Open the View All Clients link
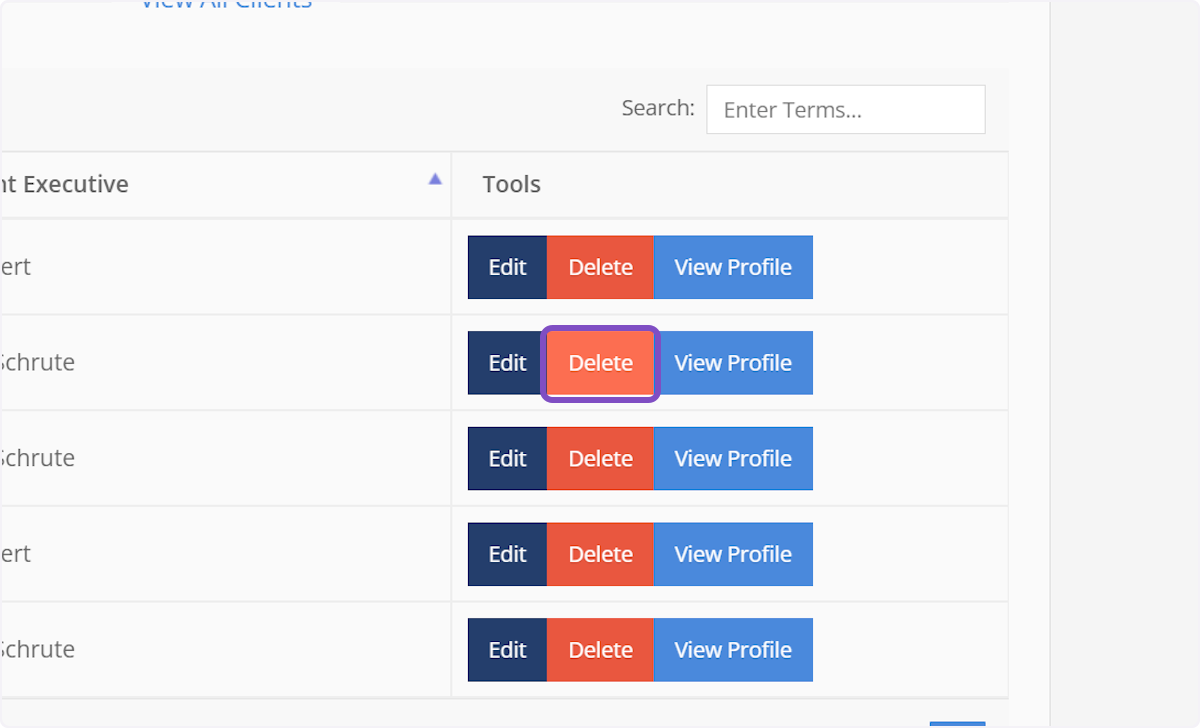The height and width of the screenshot is (728, 1200). [226, 4]
